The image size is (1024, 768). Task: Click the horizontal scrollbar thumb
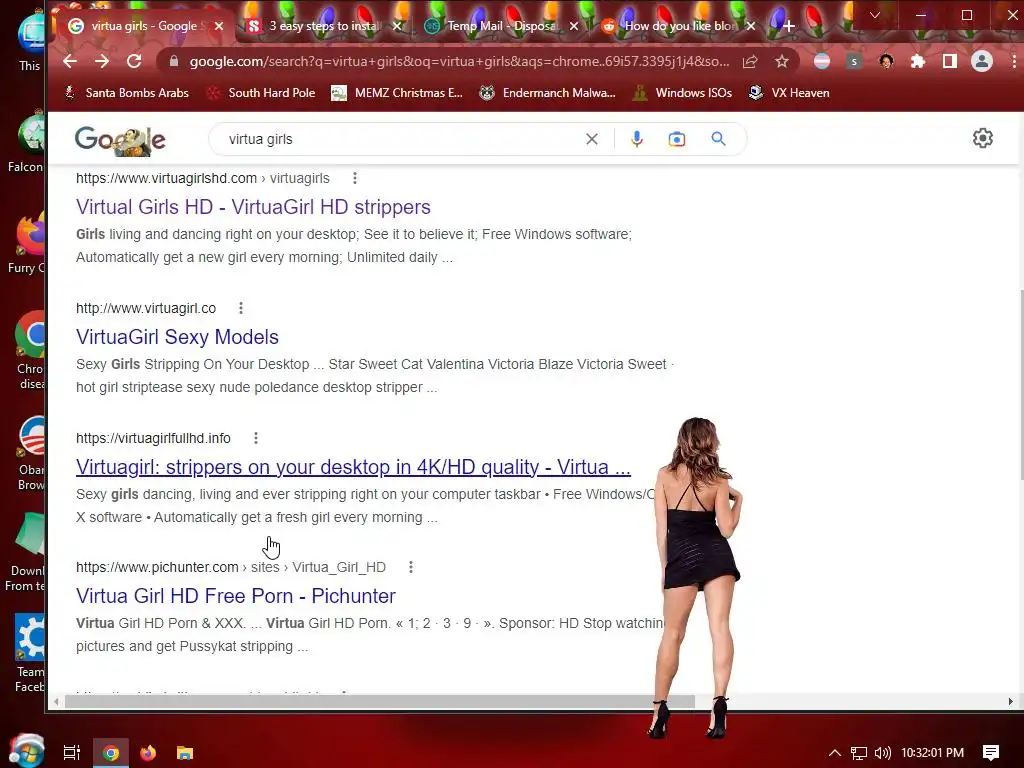tap(379, 701)
